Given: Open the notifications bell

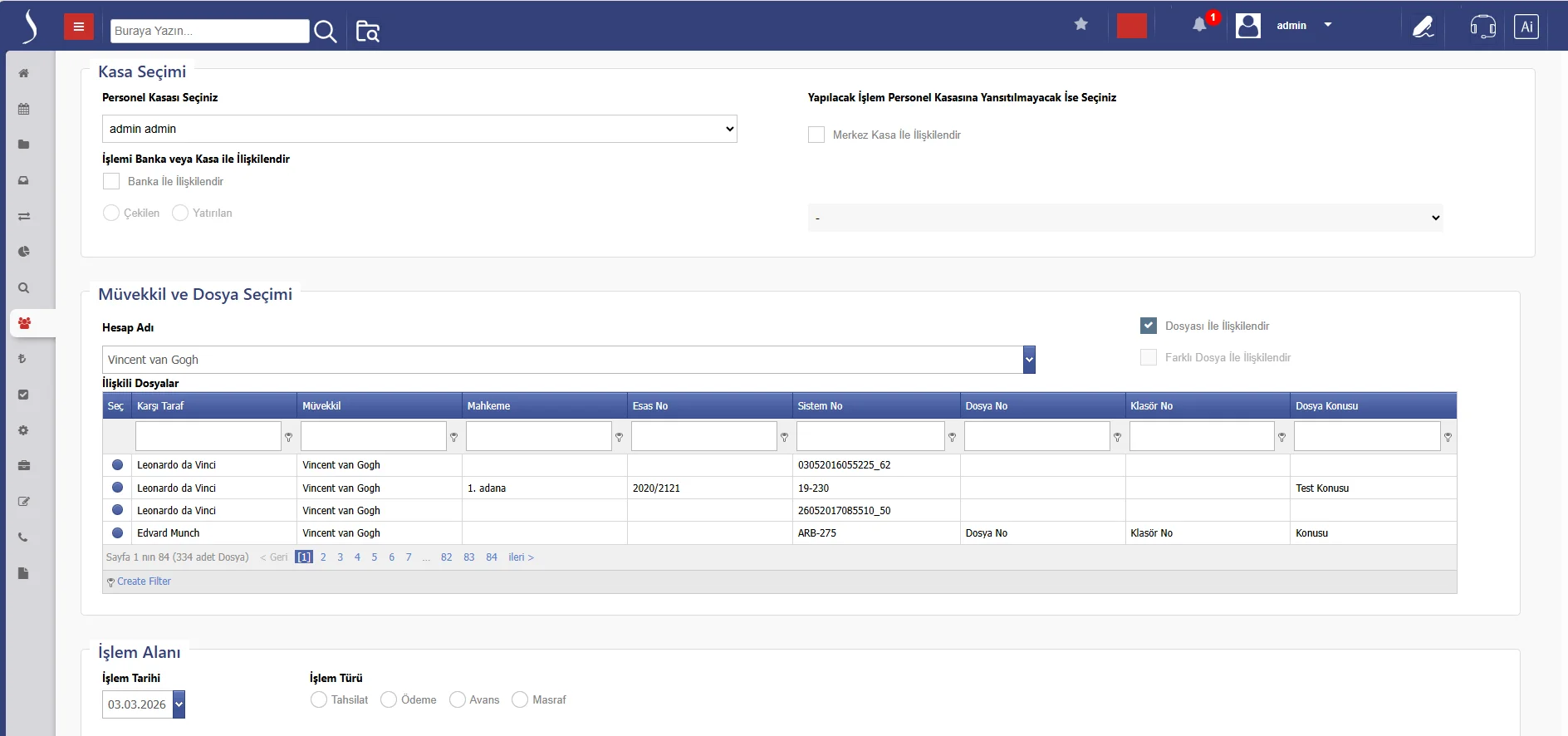Looking at the screenshot, I should click(1199, 25).
